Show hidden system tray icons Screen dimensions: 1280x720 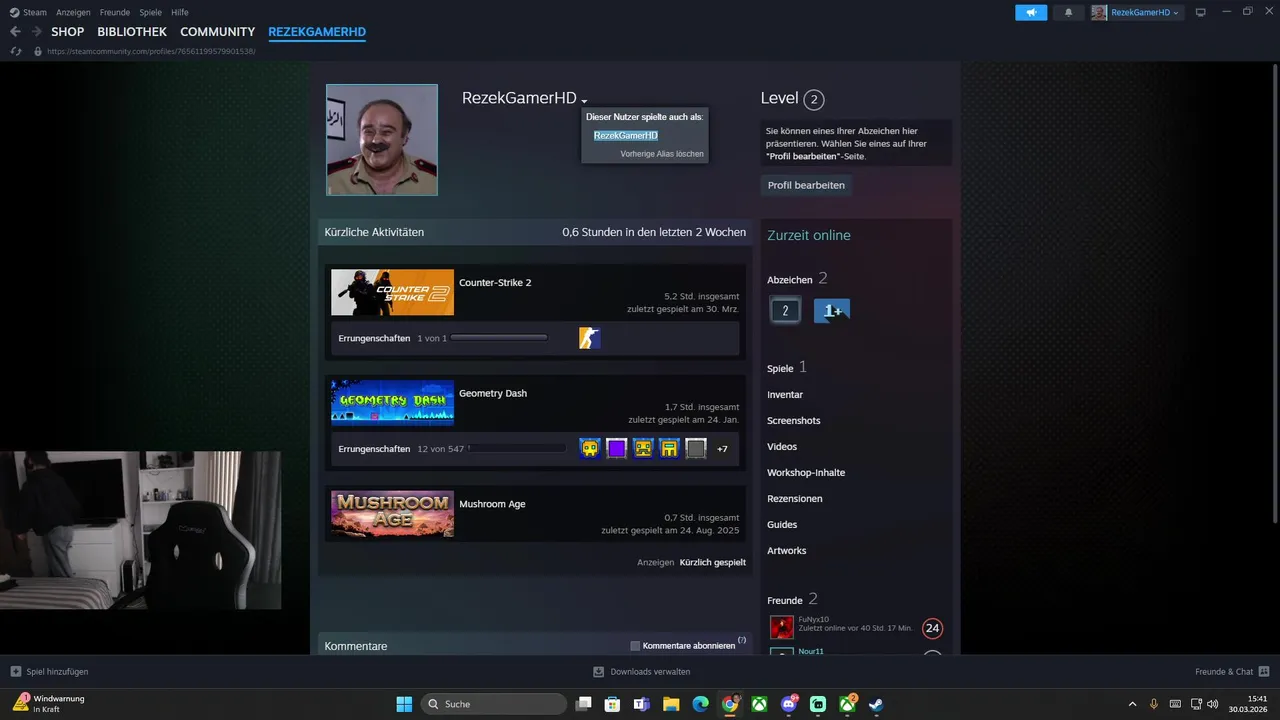click(x=1132, y=704)
